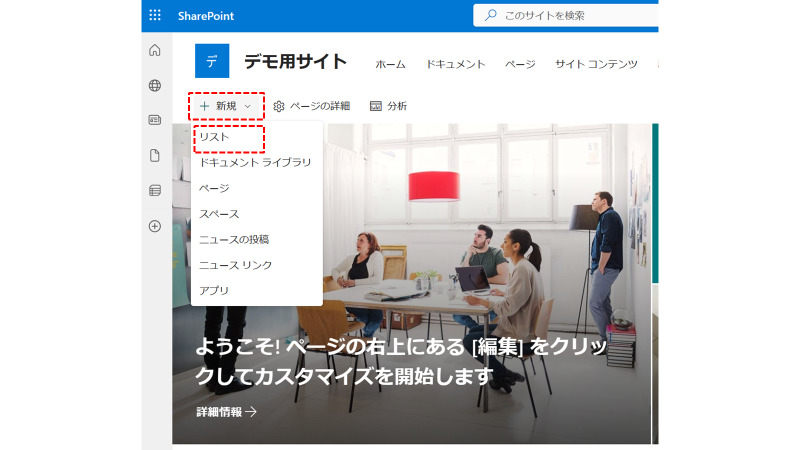Open the ホーム navigation tab

(390, 64)
